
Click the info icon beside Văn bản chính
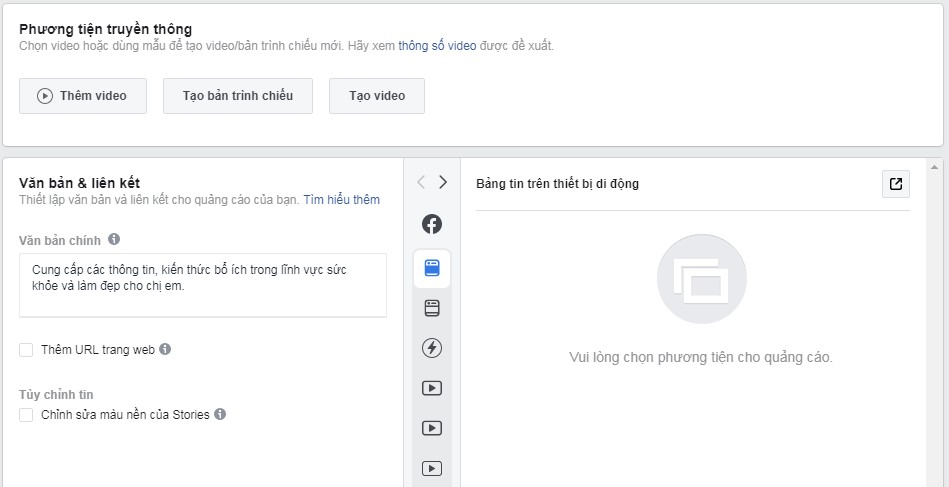[x=114, y=240]
